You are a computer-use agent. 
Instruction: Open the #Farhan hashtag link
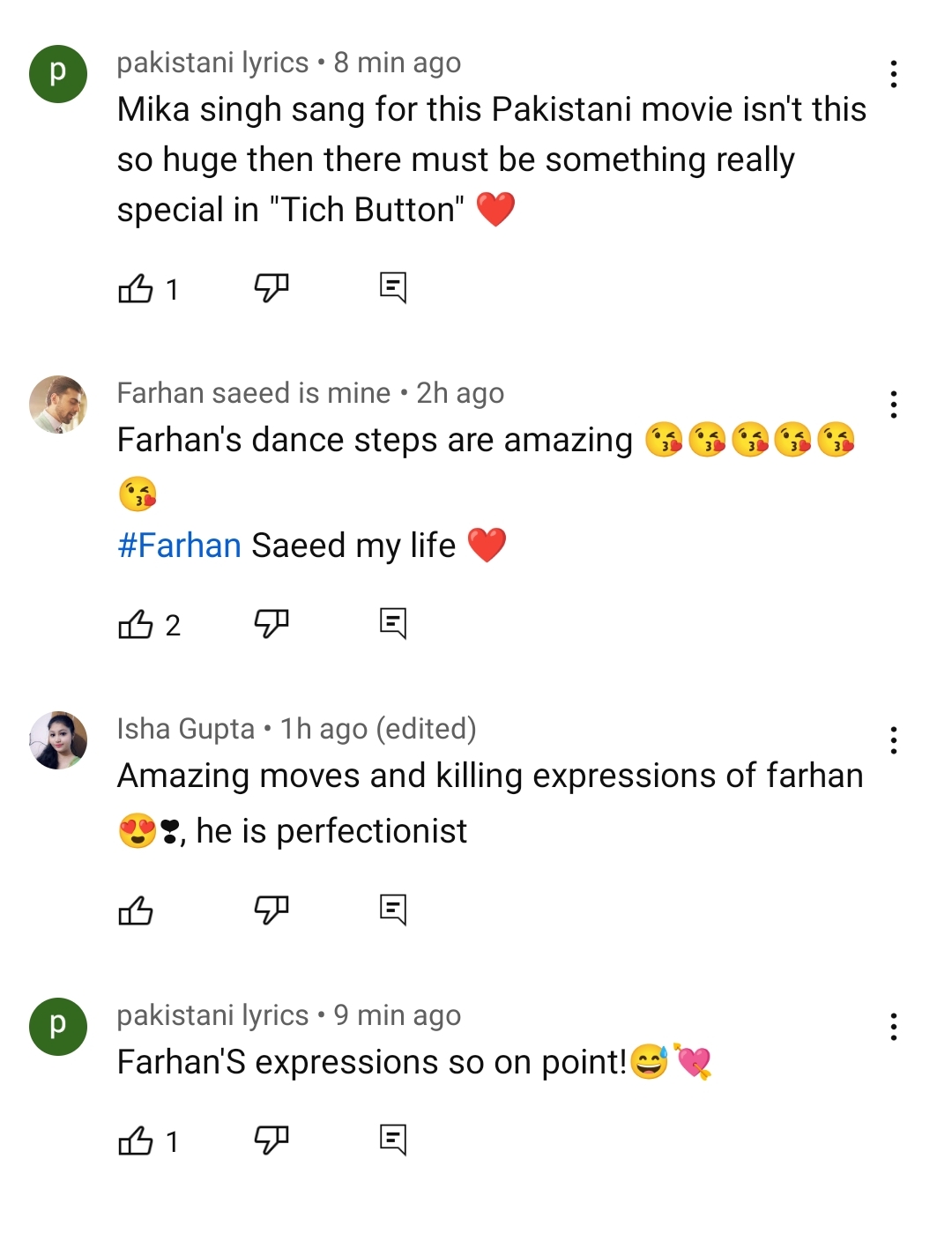pyautogui.click(x=176, y=545)
